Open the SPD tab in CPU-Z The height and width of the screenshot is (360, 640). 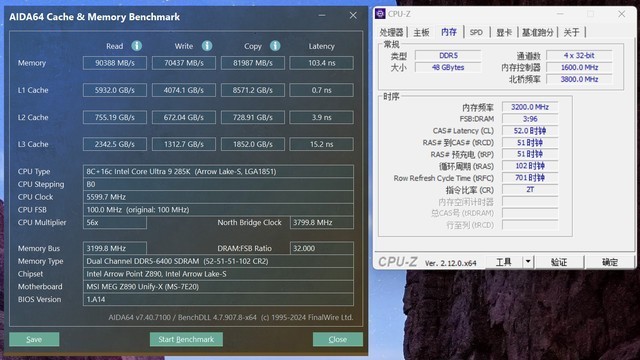(476, 32)
